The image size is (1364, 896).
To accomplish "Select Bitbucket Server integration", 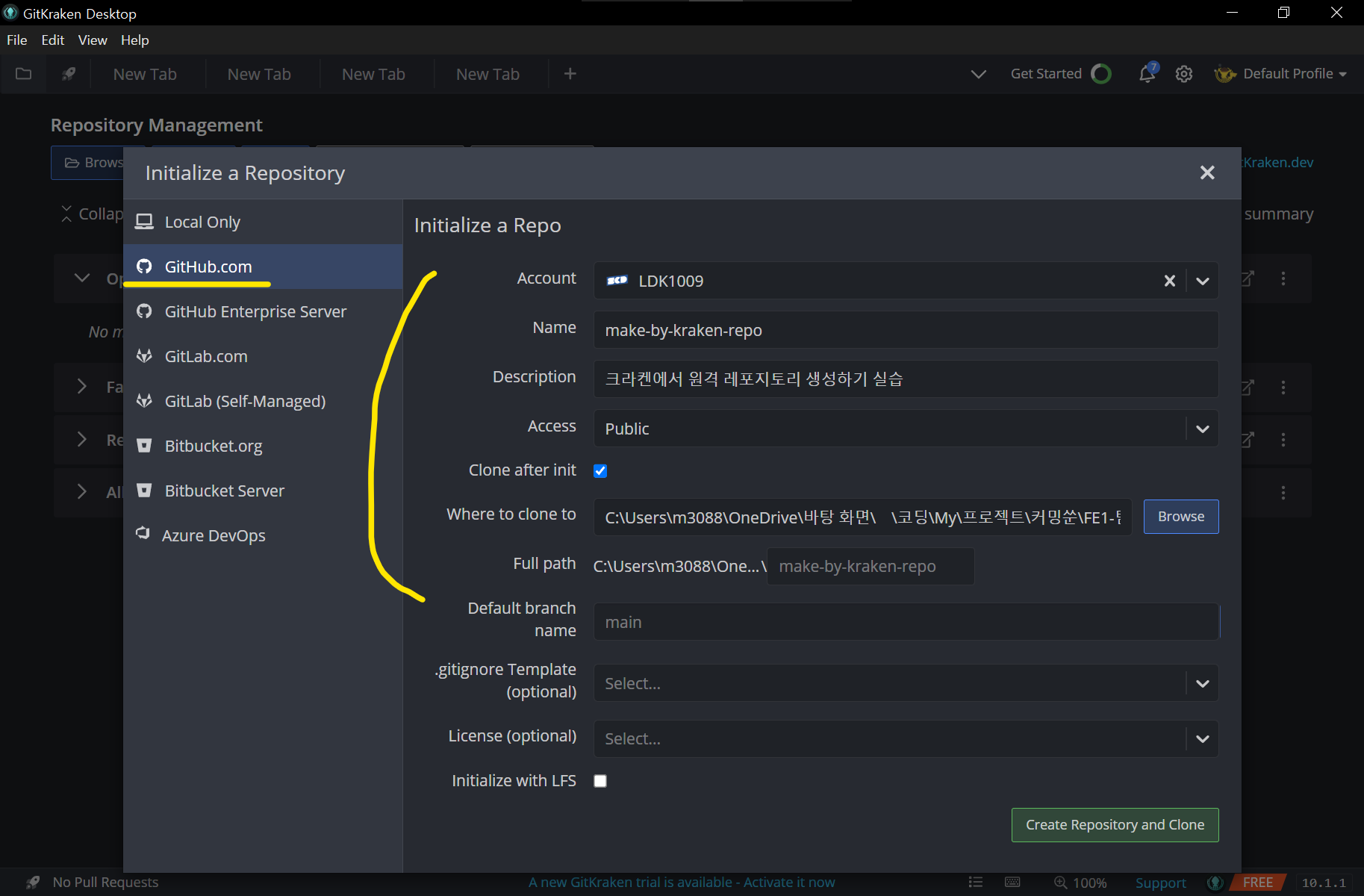I will pyautogui.click(x=263, y=491).
